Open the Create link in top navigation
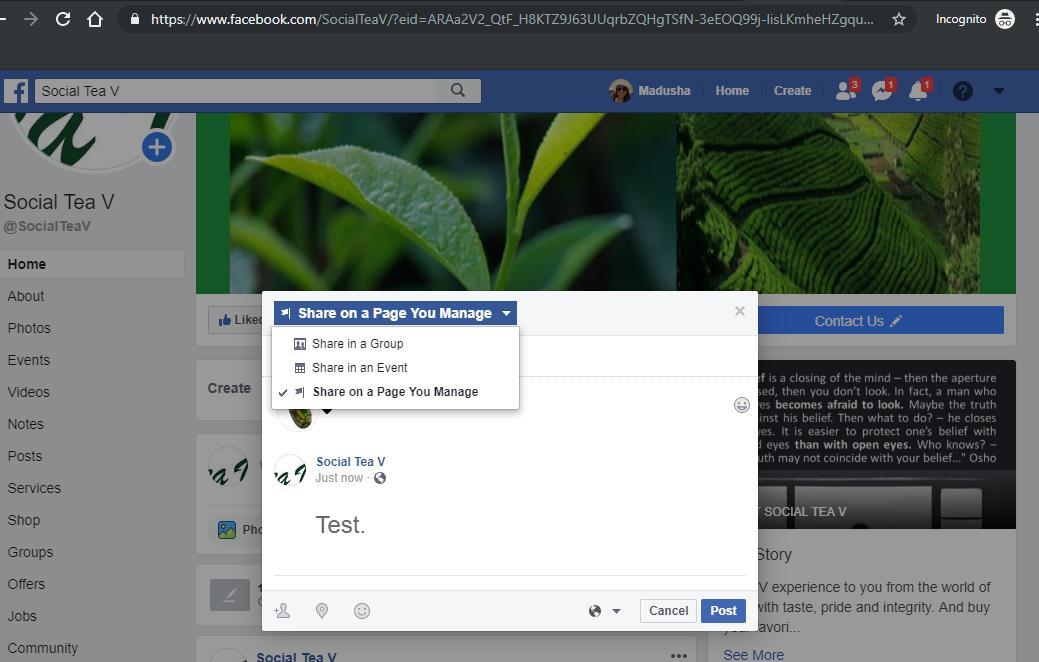1039x662 pixels. coord(793,91)
